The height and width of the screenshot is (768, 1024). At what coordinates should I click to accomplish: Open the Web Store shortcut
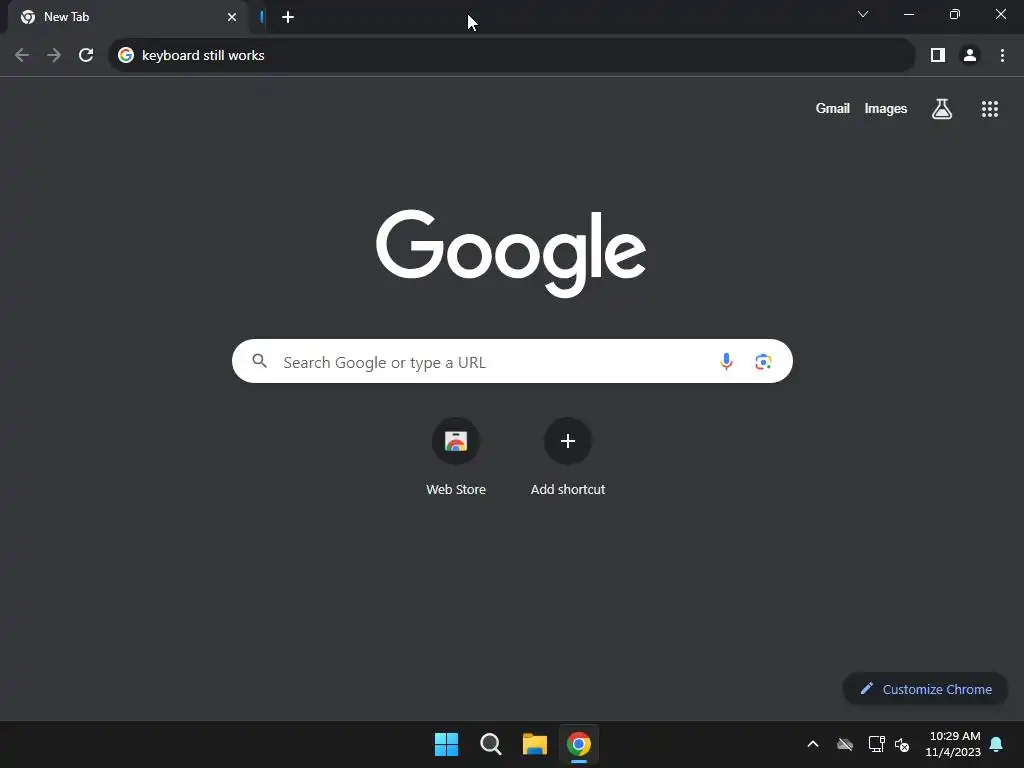click(456, 457)
